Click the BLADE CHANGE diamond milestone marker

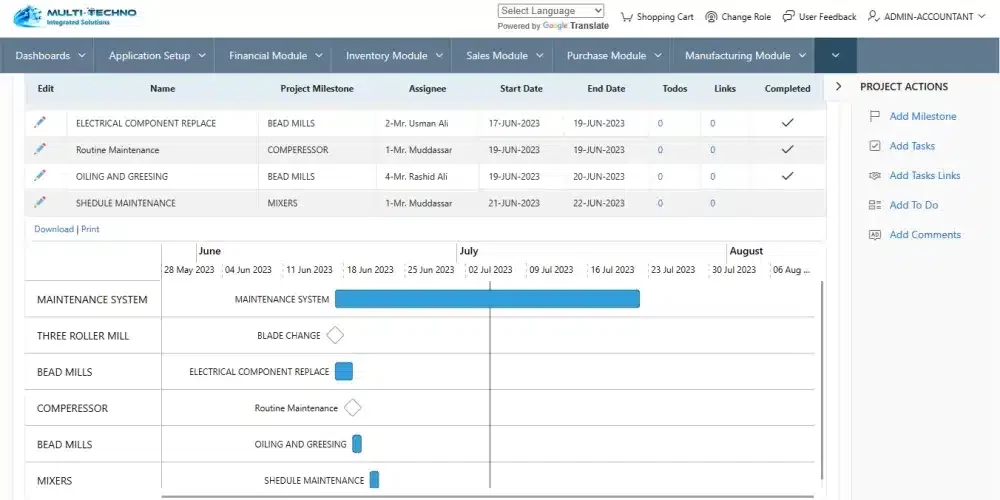pos(335,335)
